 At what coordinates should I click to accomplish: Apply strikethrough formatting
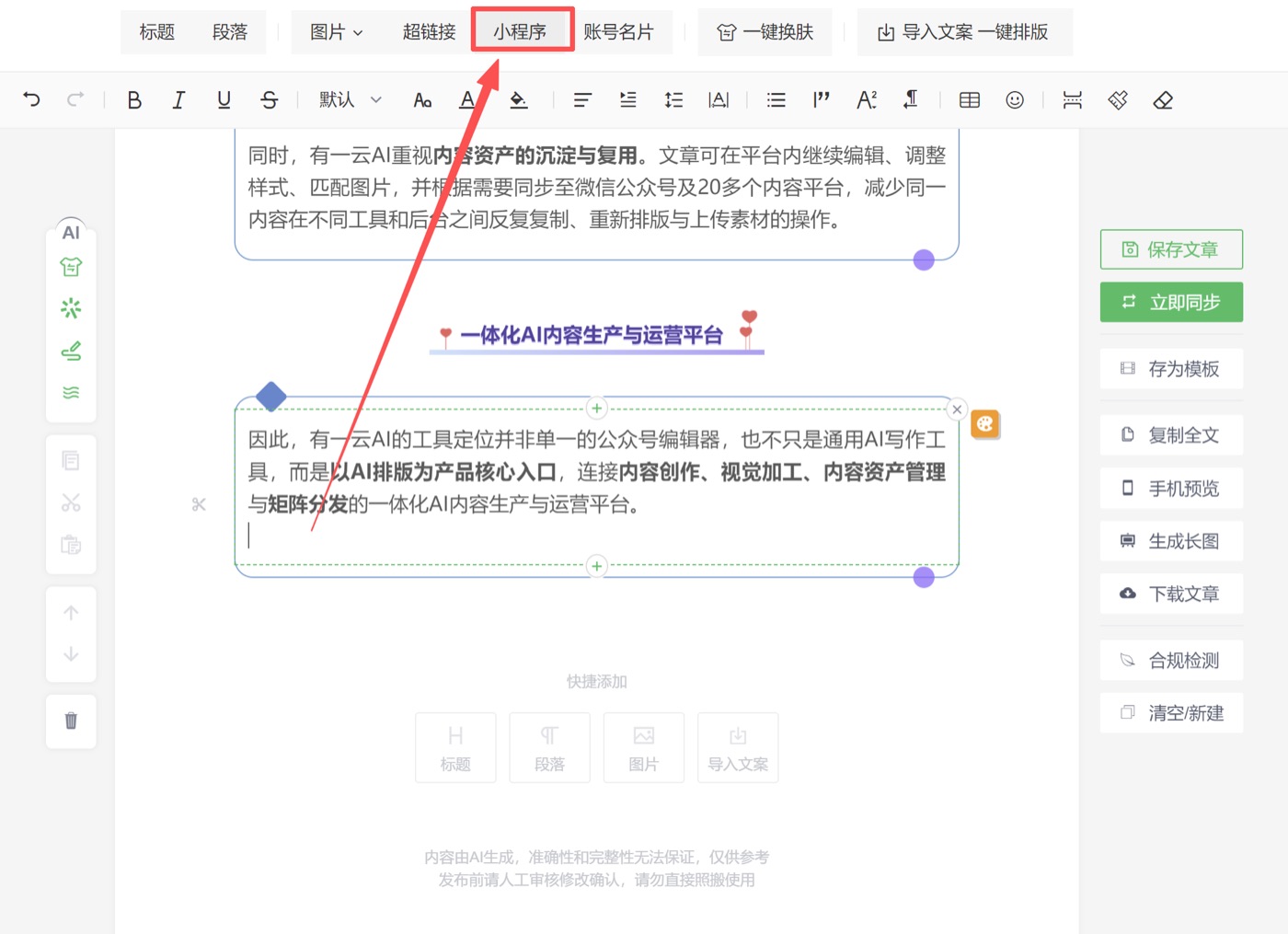[269, 99]
